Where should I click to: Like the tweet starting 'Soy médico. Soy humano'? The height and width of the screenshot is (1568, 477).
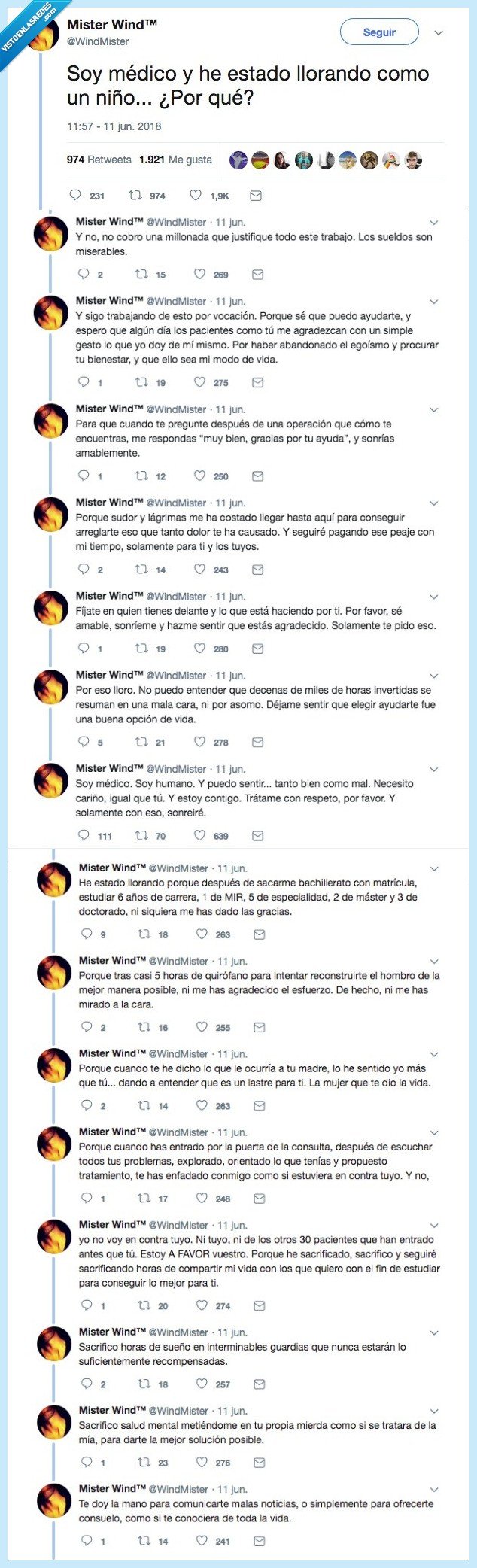click(x=200, y=835)
